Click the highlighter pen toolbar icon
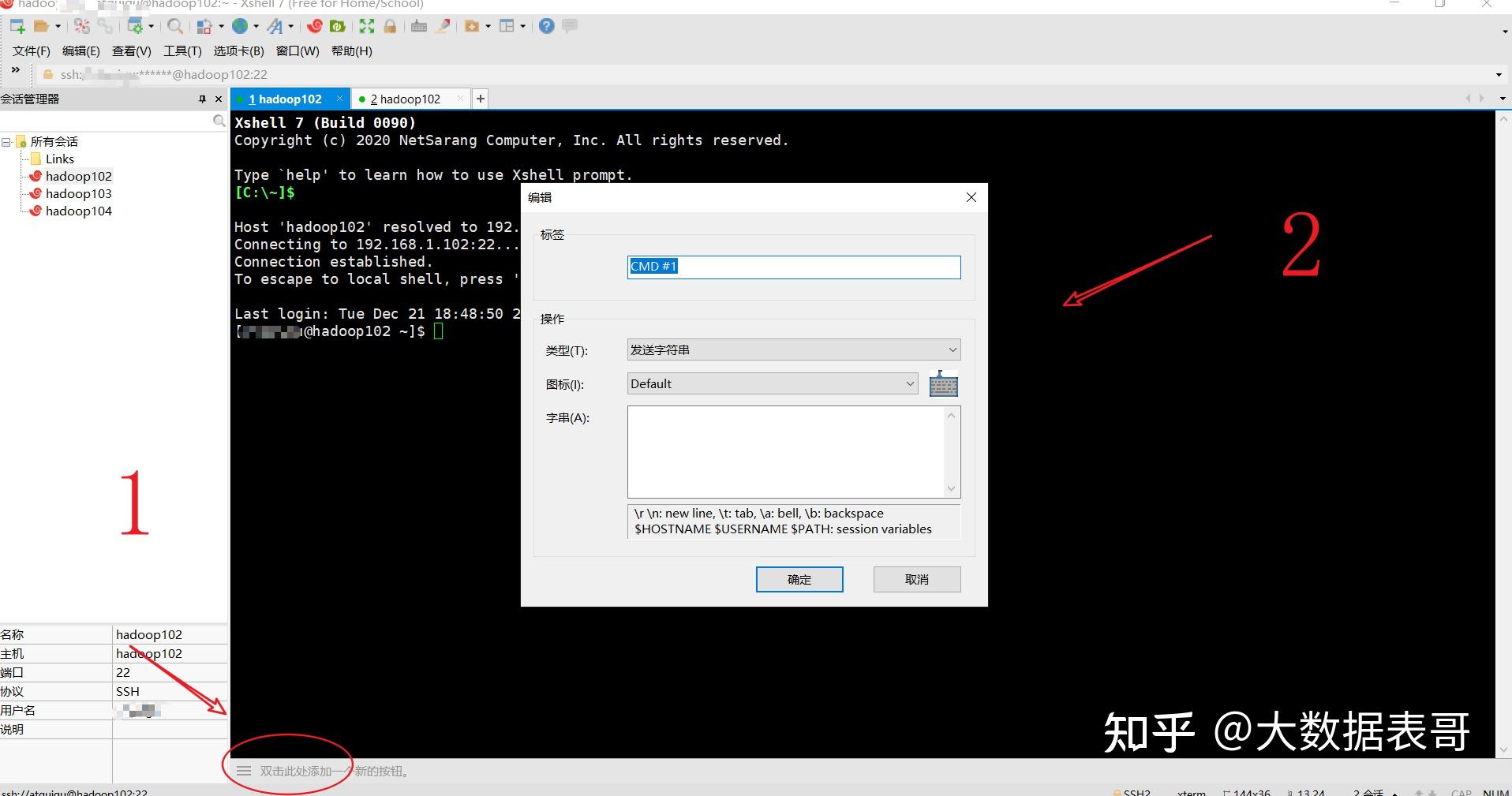The image size is (1512, 796). (443, 27)
